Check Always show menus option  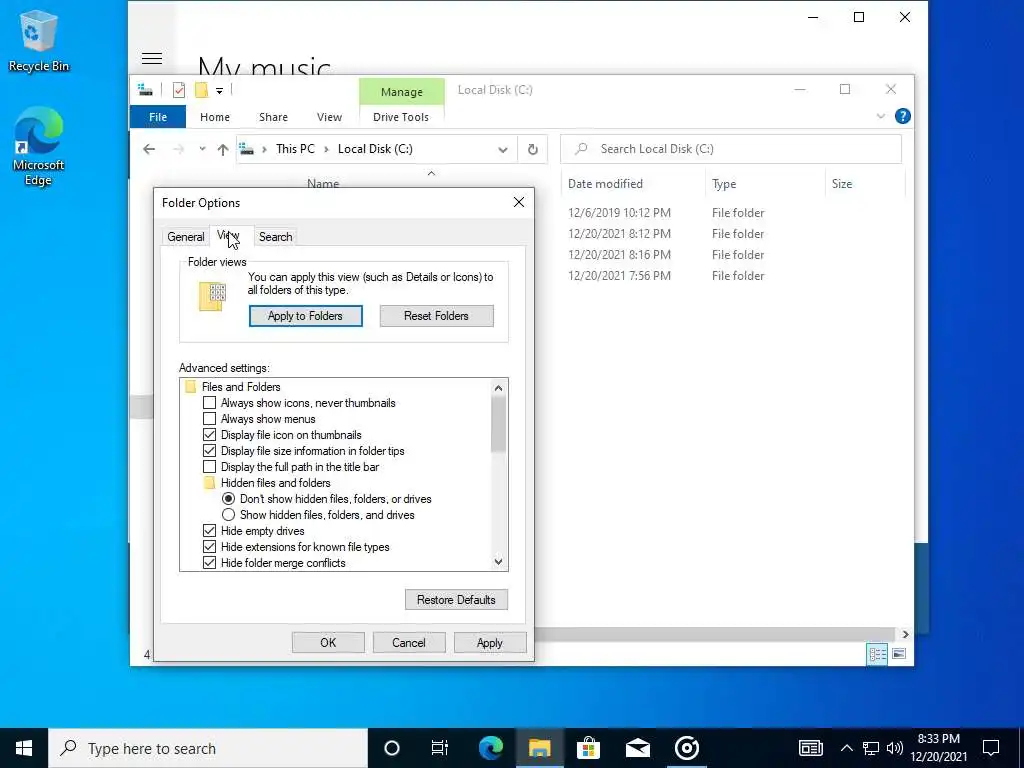click(x=209, y=419)
